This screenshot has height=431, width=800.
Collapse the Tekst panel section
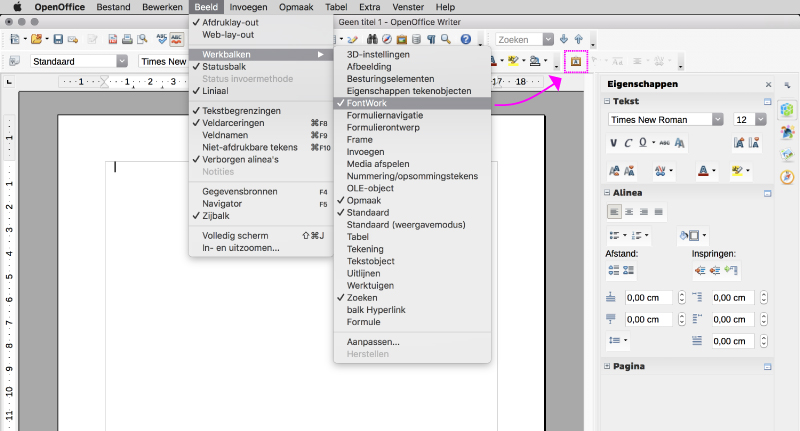click(607, 101)
